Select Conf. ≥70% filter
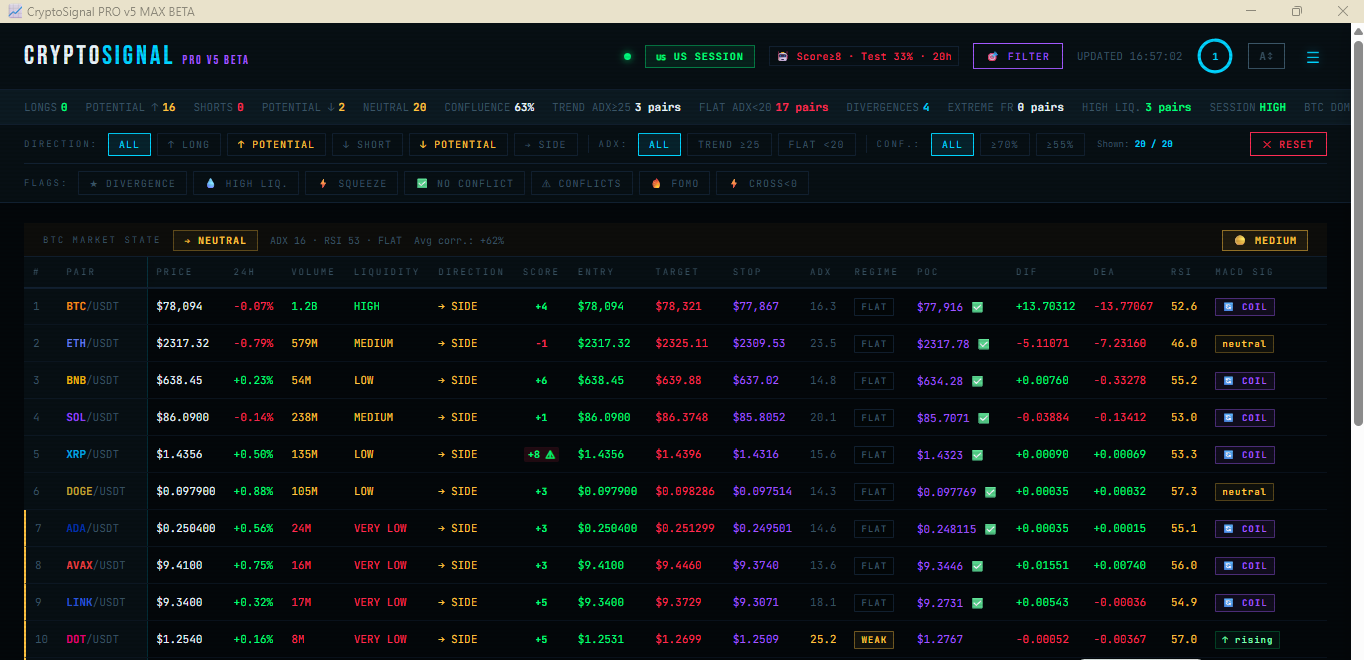This screenshot has height=660, width=1364. [x=1005, y=144]
